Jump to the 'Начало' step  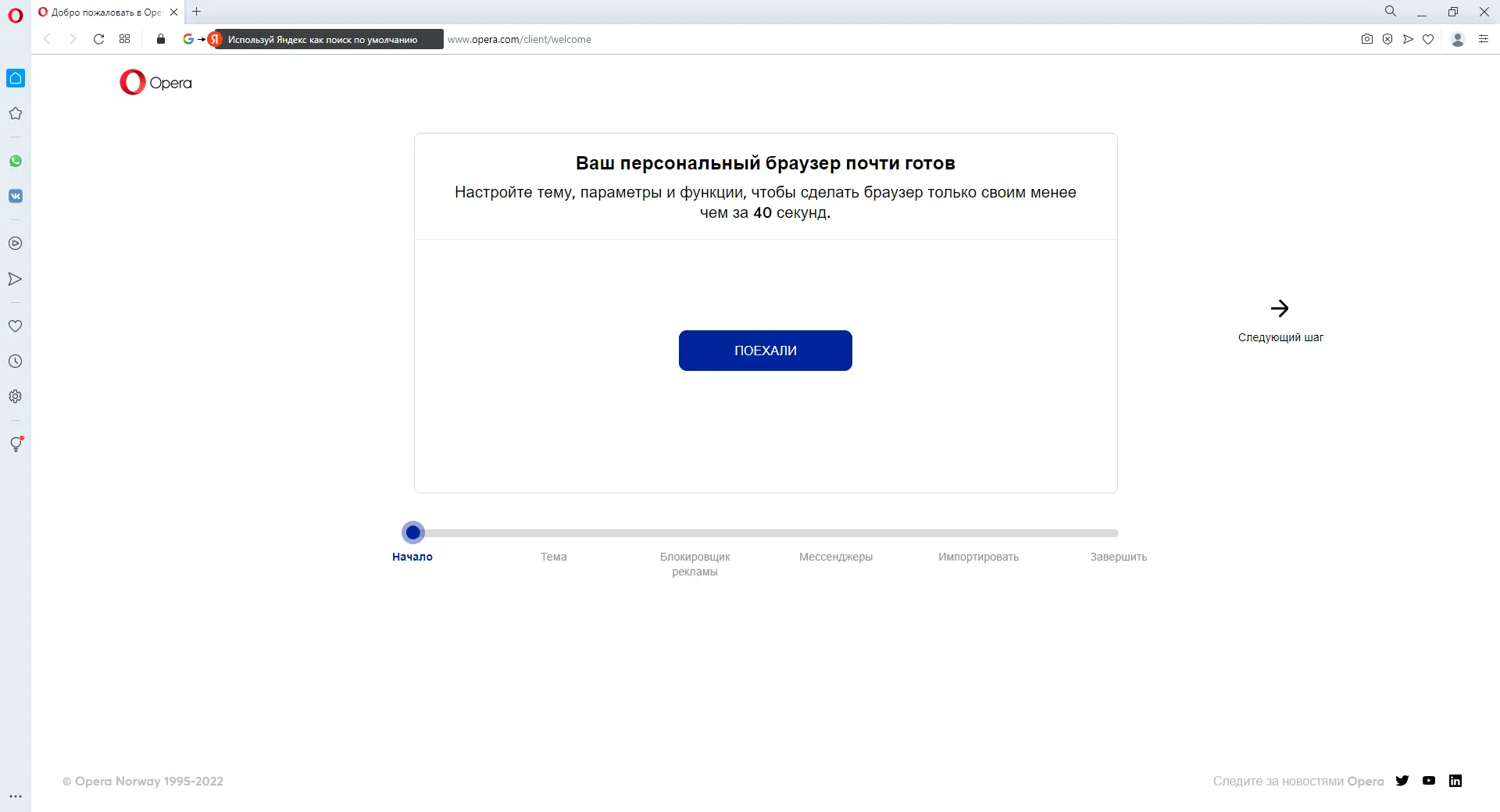pyautogui.click(x=412, y=557)
